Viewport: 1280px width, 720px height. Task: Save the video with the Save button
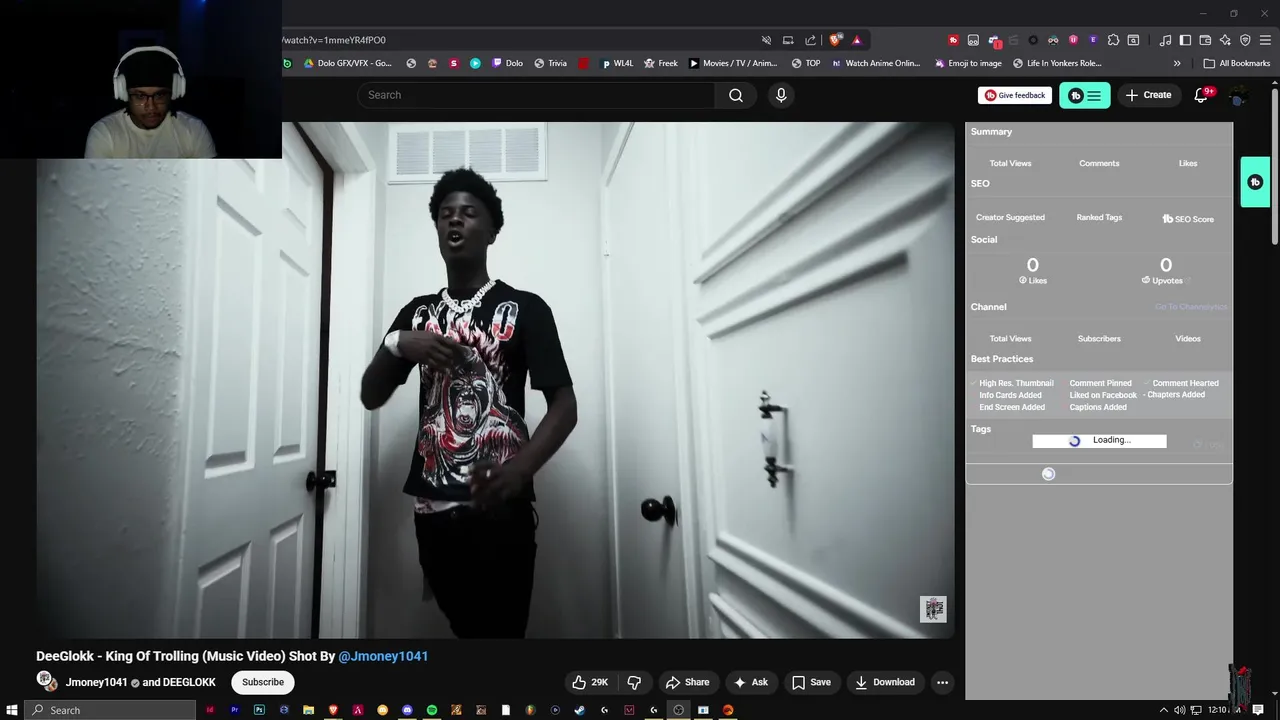(x=811, y=682)
